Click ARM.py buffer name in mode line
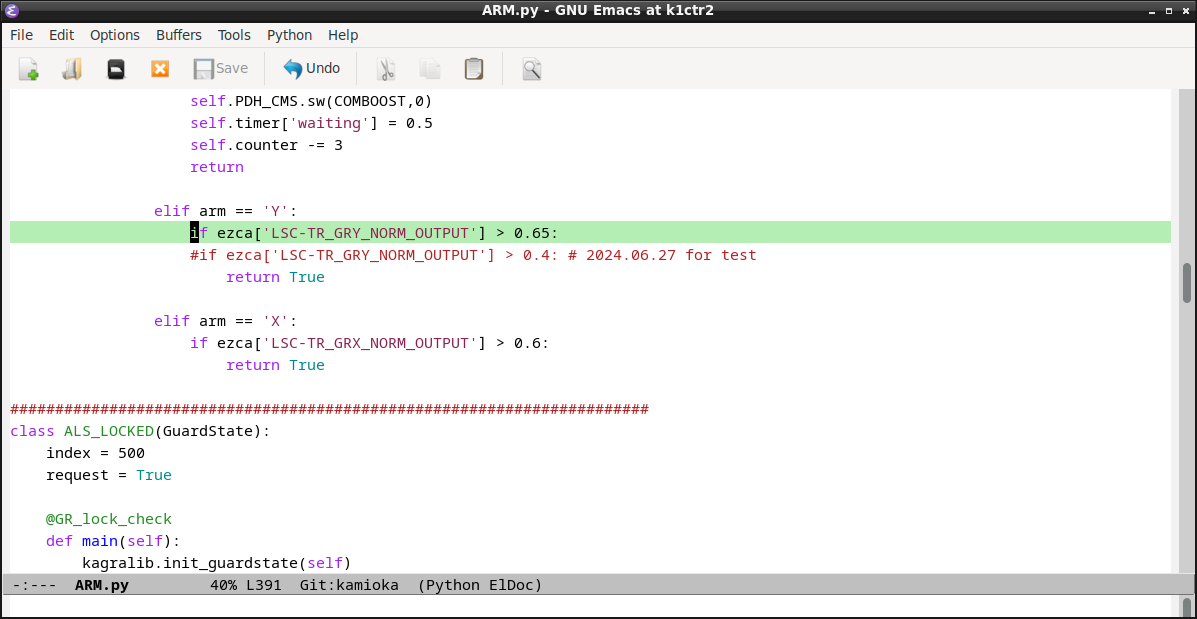The width and height of the screenshot is (1197, 619). (x=102, y=585)
